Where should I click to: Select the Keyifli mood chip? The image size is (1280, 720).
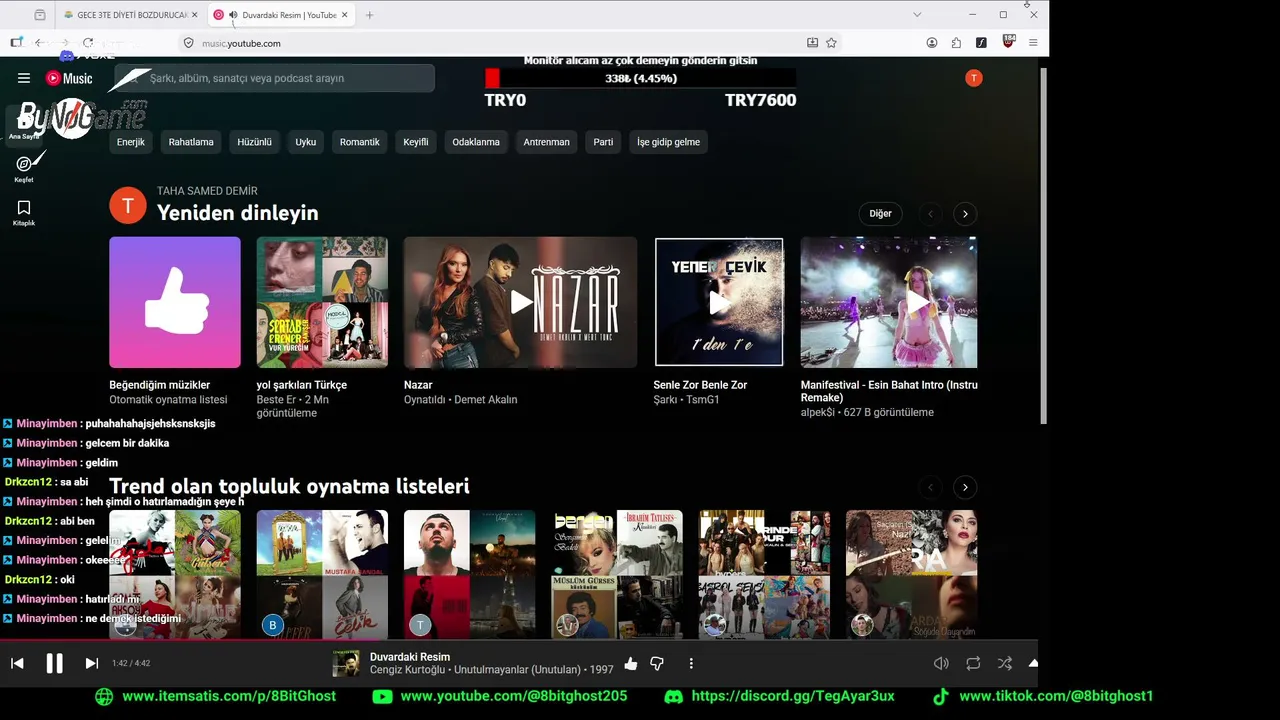pos(416,142)
